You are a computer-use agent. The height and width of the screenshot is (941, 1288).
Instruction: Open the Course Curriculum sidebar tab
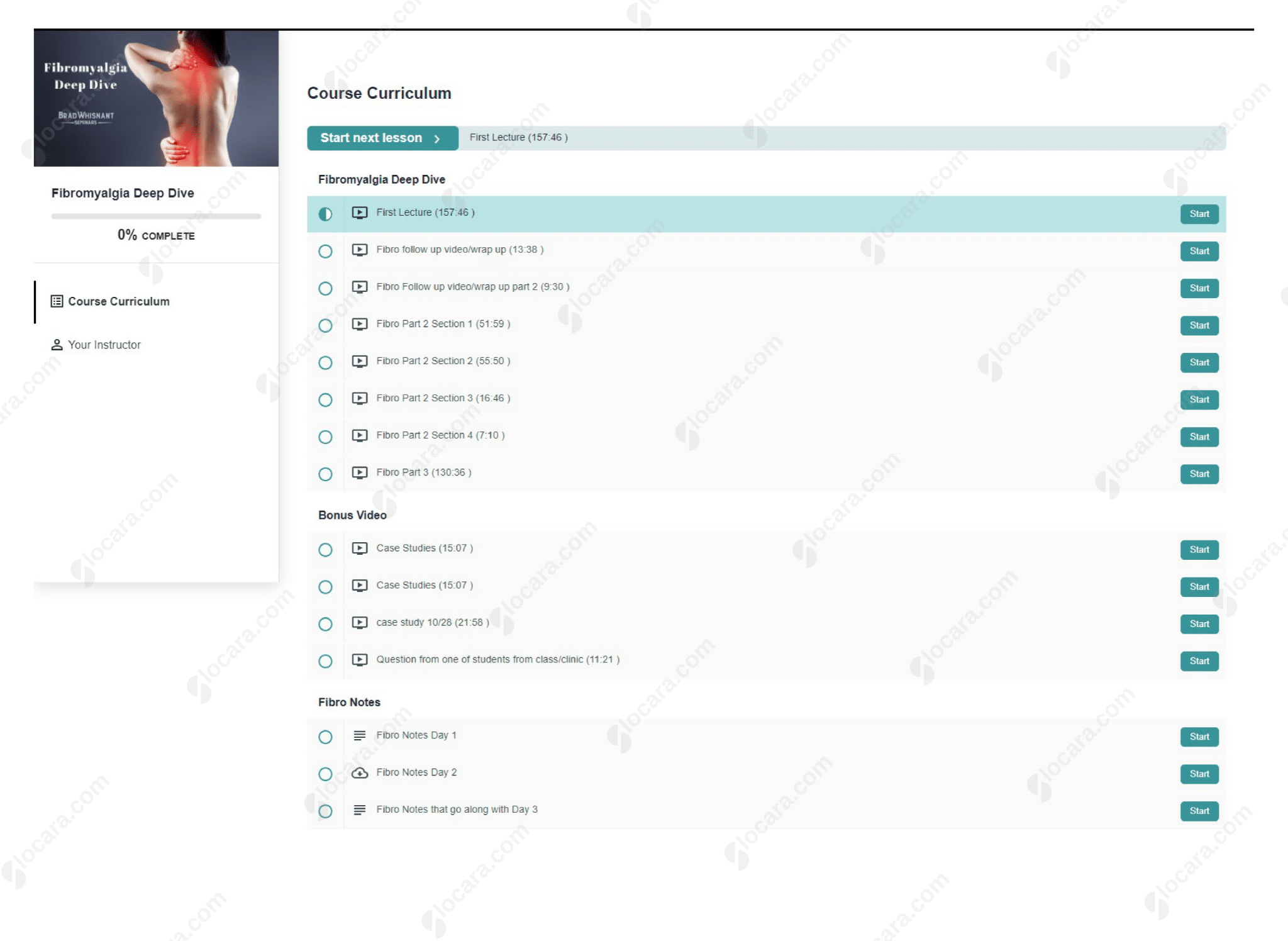tap(118, 301)
